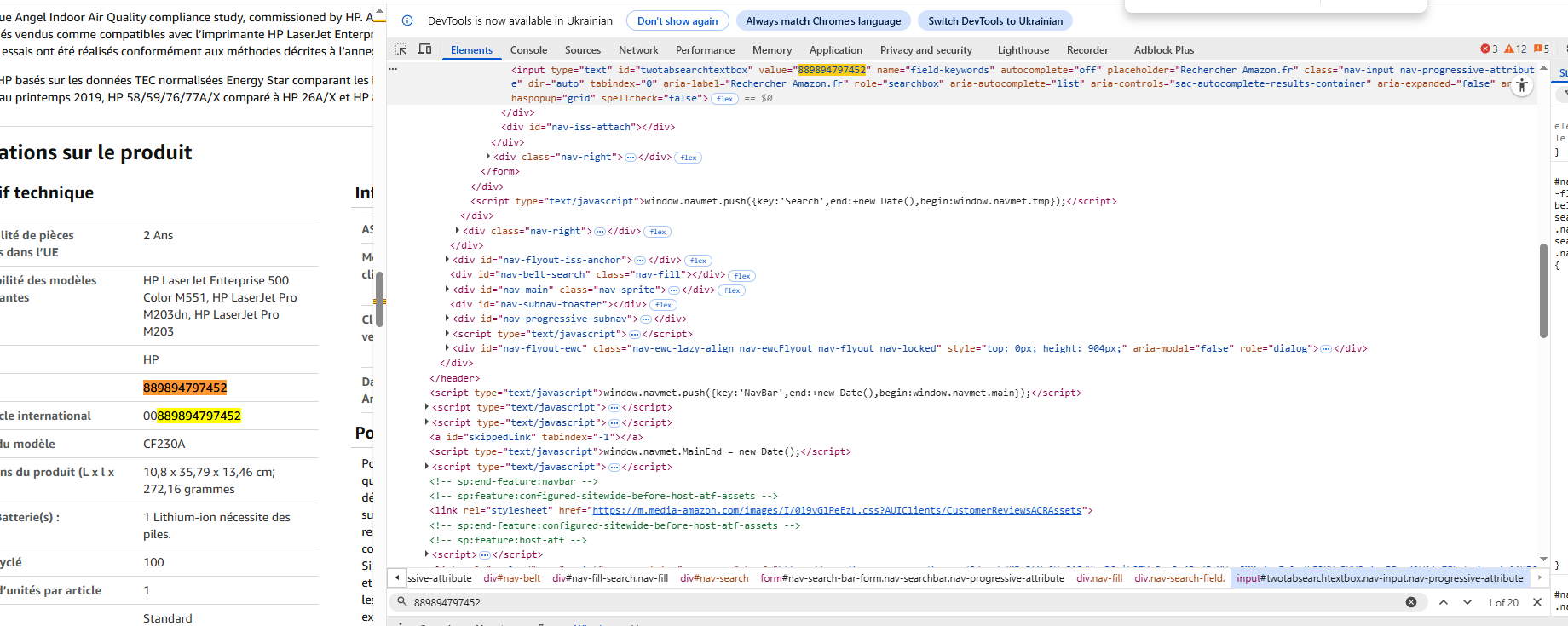Image resolution: width=1568 pixels, height=626 pixels.
Task: Expand the nav-progressive-subnav div
Action: [x=447, y=319]
